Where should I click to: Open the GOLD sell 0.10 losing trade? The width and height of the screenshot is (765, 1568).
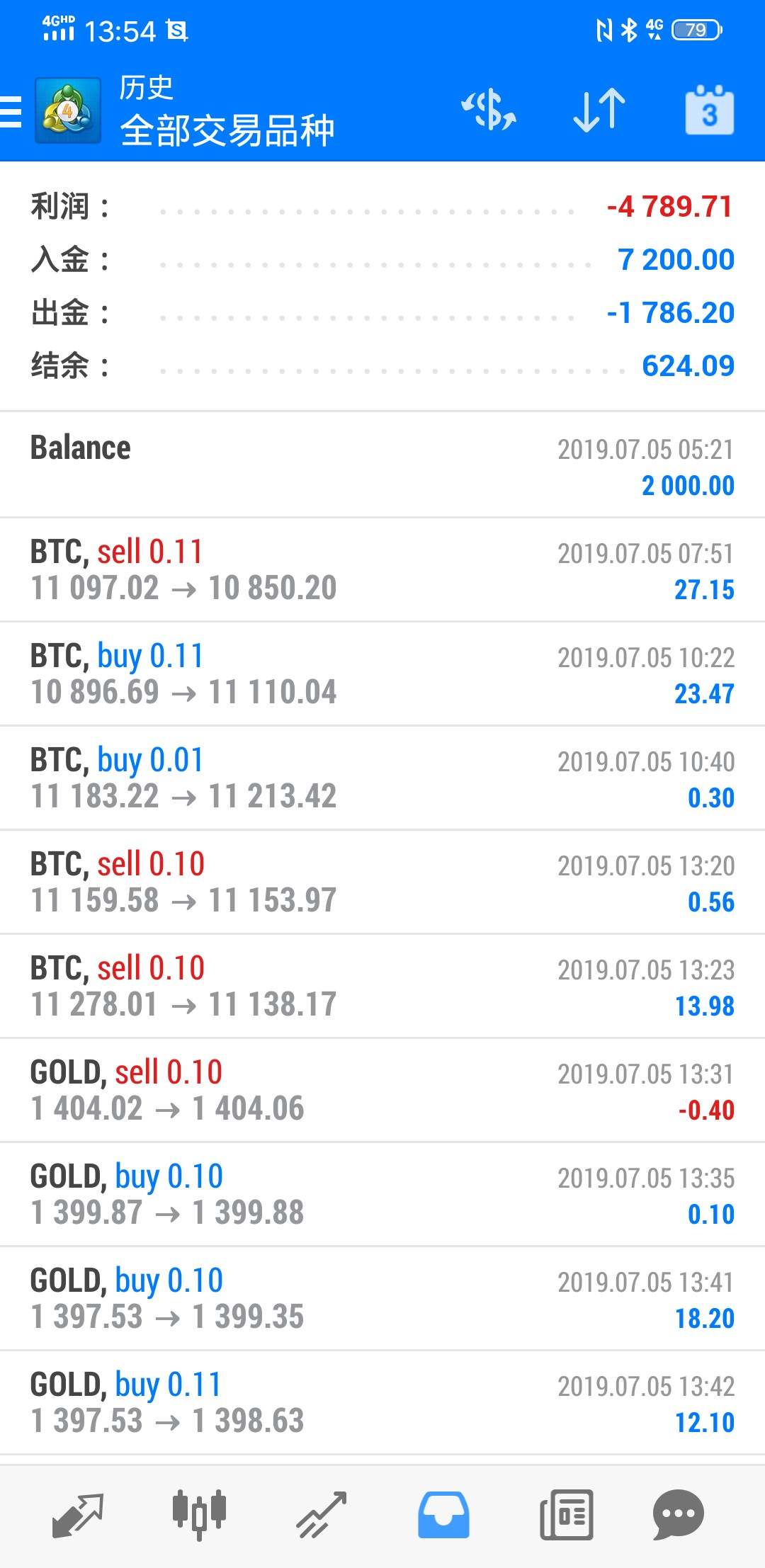click(x=382, y=1090)
